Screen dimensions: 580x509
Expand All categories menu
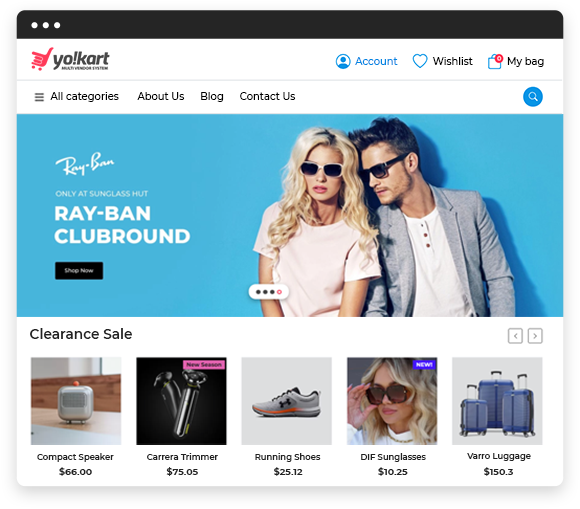[84, 97]
